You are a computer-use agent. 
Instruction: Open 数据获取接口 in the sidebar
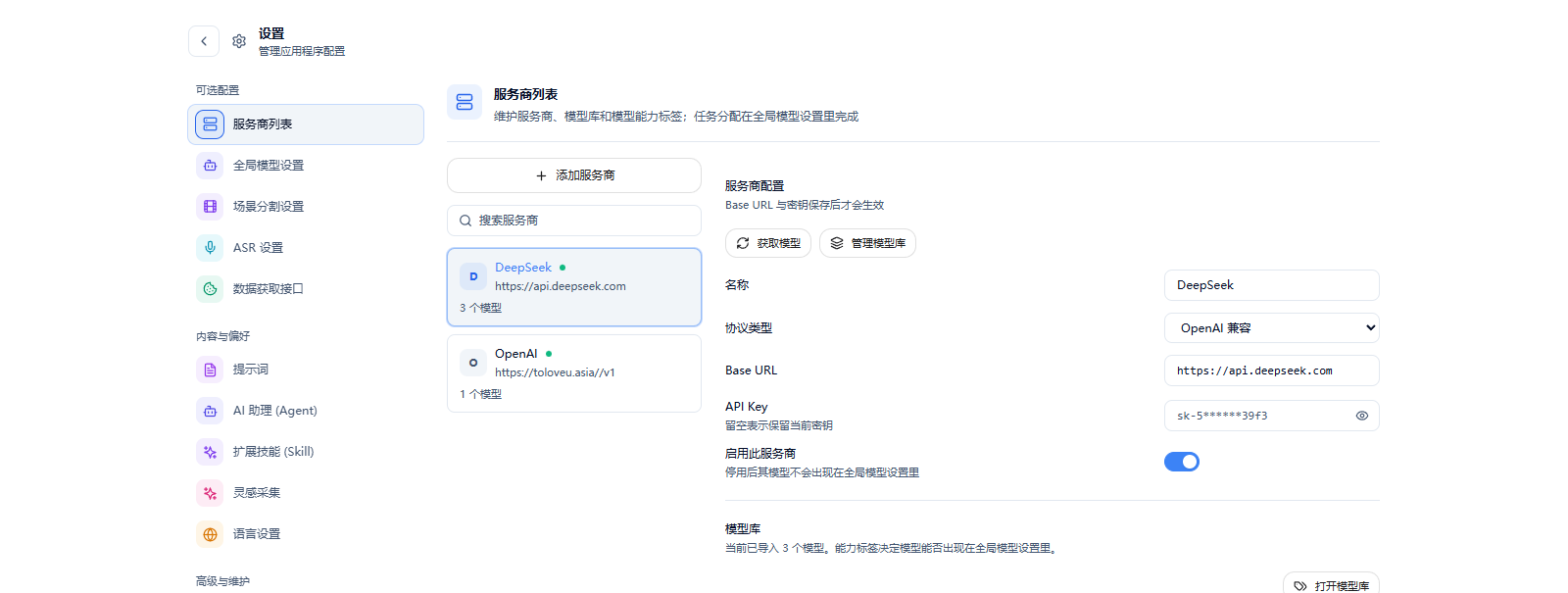[x=306, y=289]
